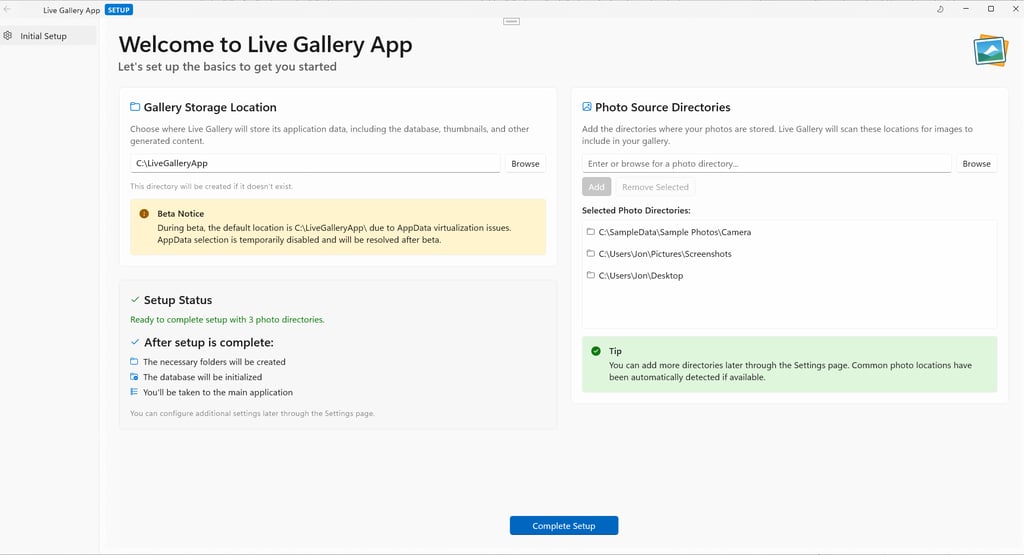The image size is (1024, 555).
Task: Click the C:\LiveGalleryApp storage path field
Action: (315, 163)
